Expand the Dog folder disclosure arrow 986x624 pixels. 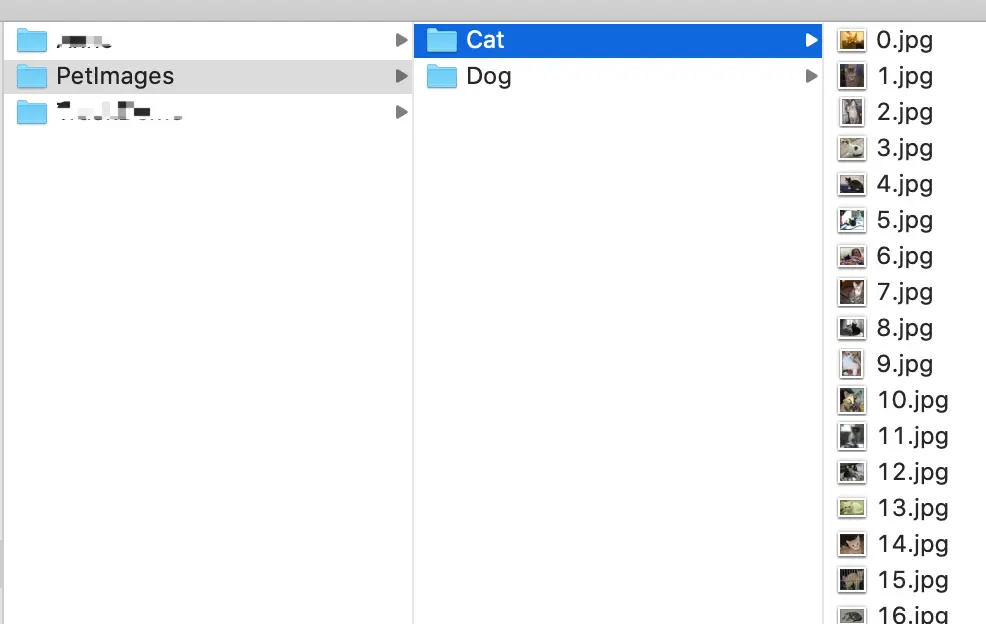tap(812, 76)
